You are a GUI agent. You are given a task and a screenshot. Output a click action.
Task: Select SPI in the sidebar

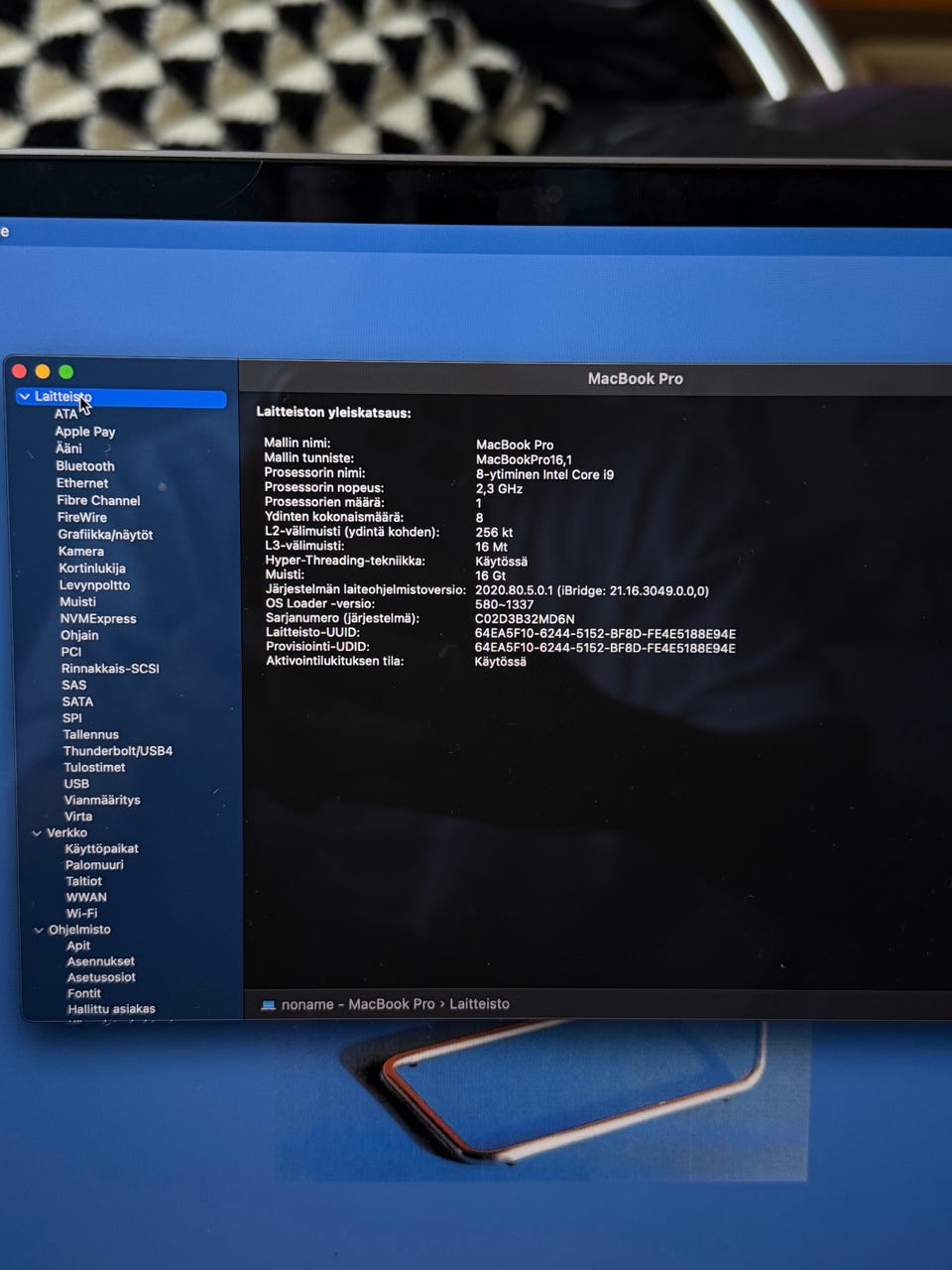pos(72,718)
